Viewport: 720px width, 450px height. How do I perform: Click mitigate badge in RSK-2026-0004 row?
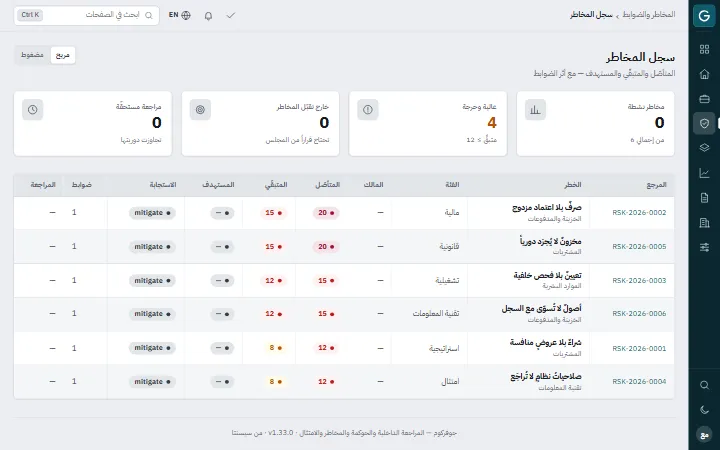click(152, 382)
